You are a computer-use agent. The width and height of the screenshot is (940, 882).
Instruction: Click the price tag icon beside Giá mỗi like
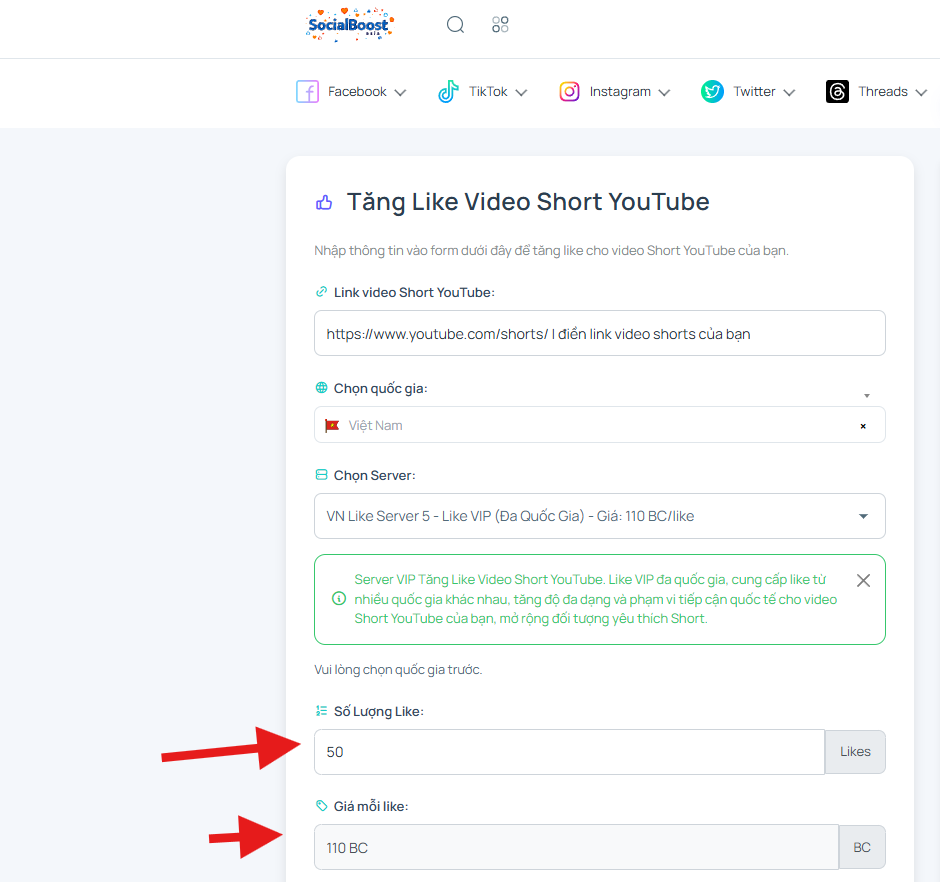pyautogui.click(x=321, y=806)
